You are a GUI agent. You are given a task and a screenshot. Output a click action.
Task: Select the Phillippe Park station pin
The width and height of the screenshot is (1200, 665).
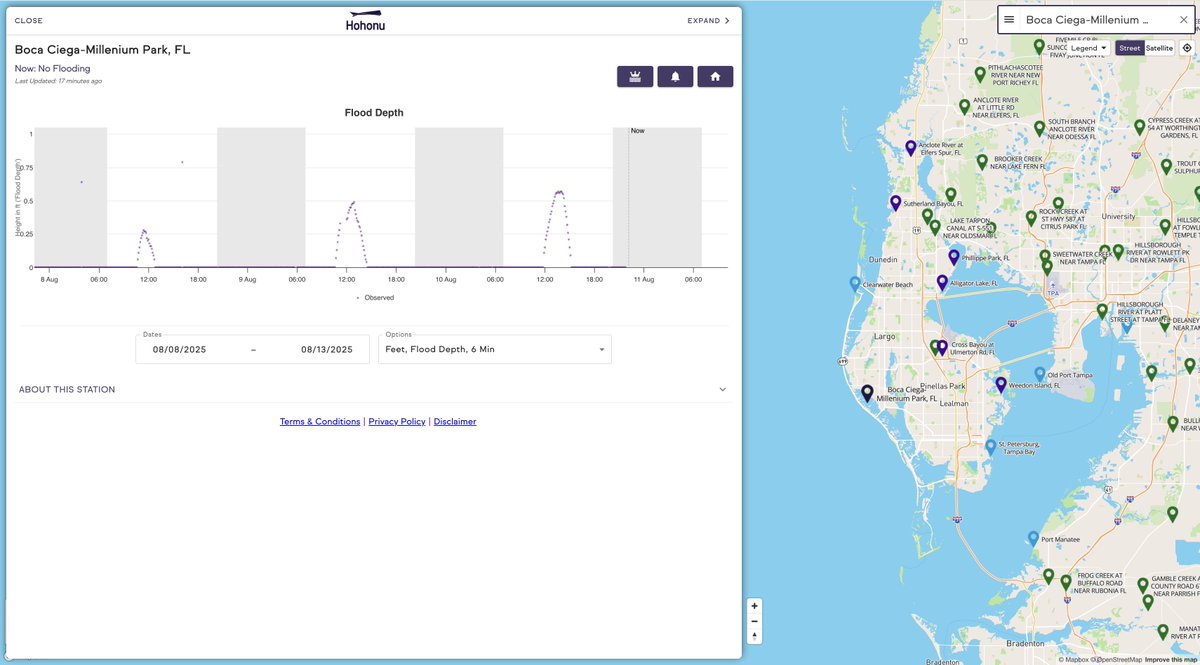[x=954, y=258]
